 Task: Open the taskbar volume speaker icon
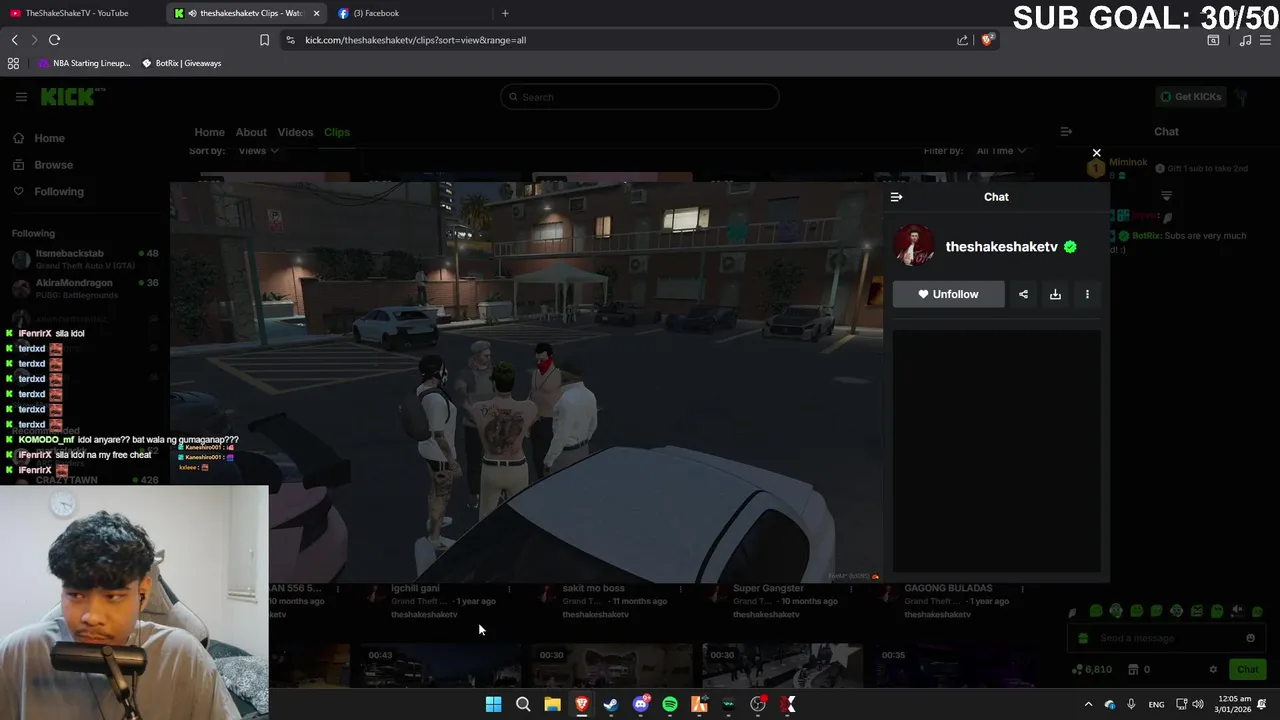coord(1198,705)
